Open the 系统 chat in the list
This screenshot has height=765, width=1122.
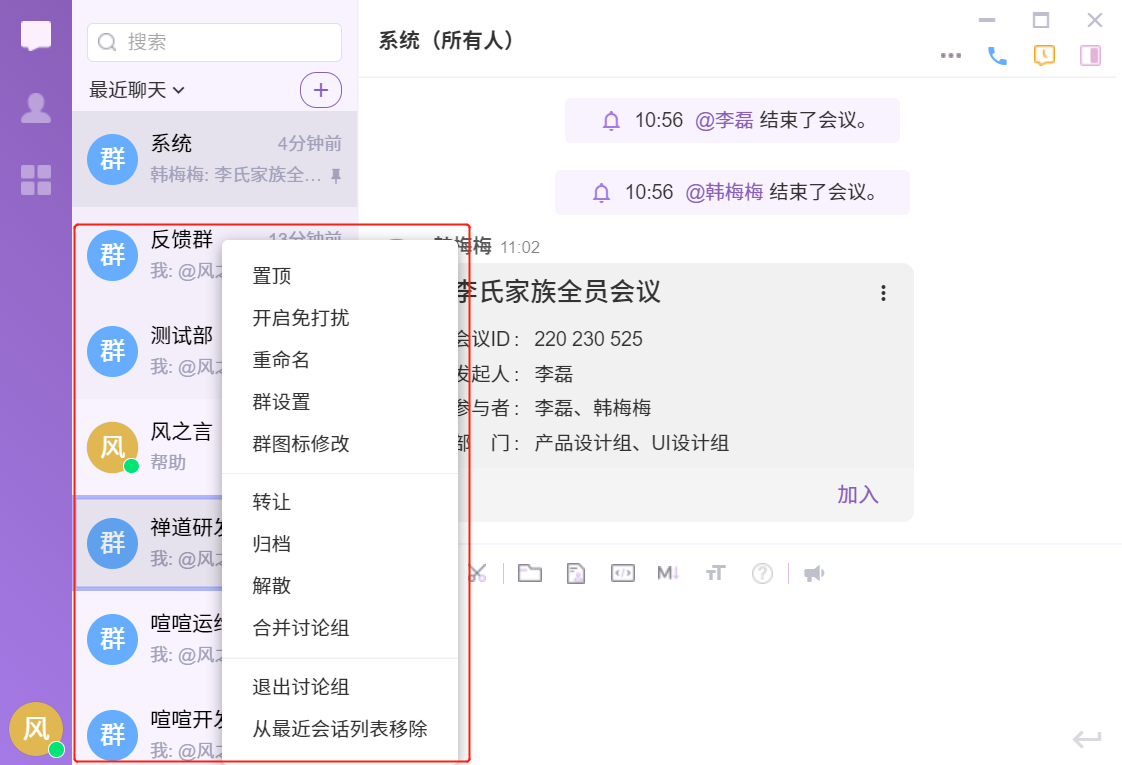(214, 159)
